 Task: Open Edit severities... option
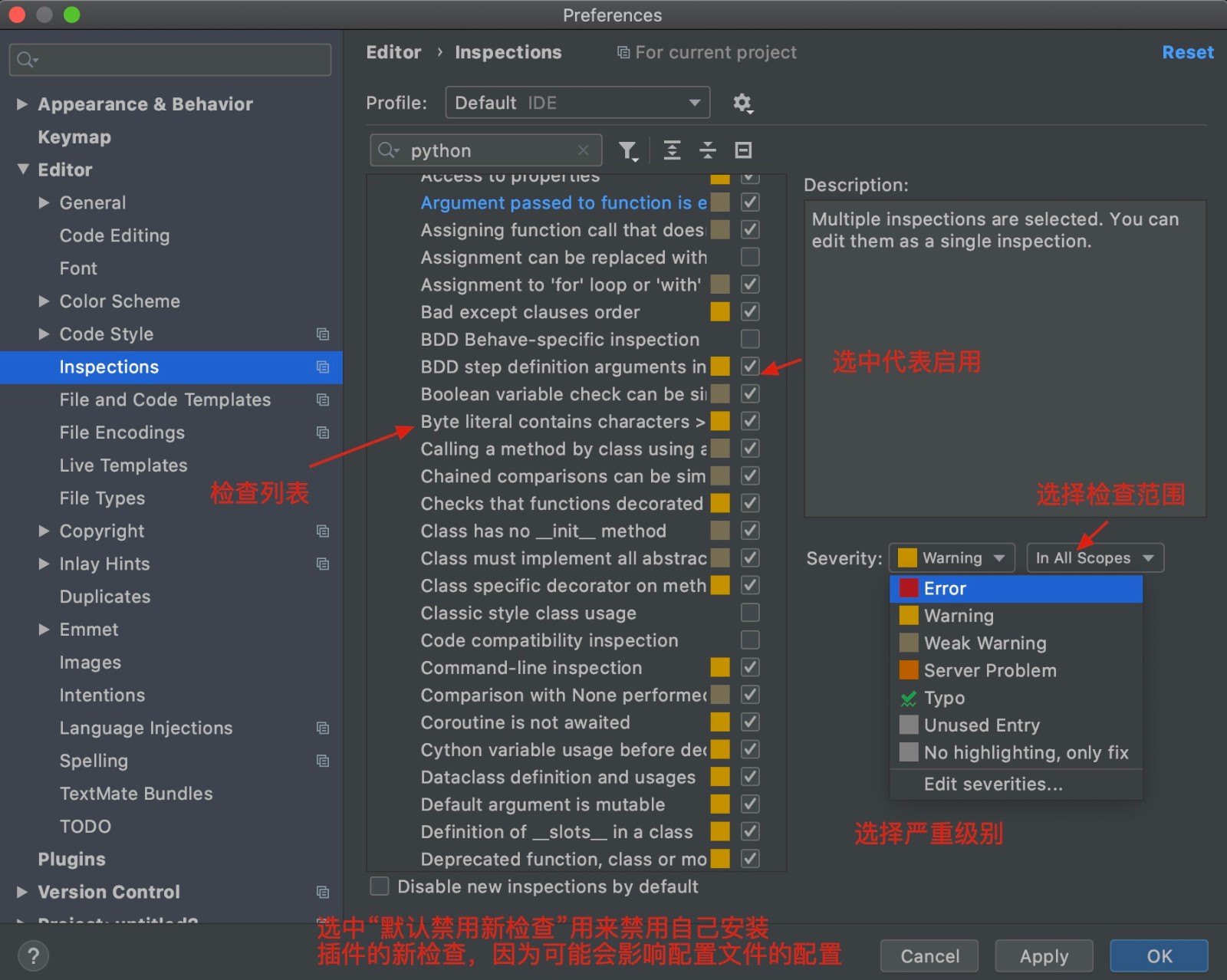click(1016, 784)
